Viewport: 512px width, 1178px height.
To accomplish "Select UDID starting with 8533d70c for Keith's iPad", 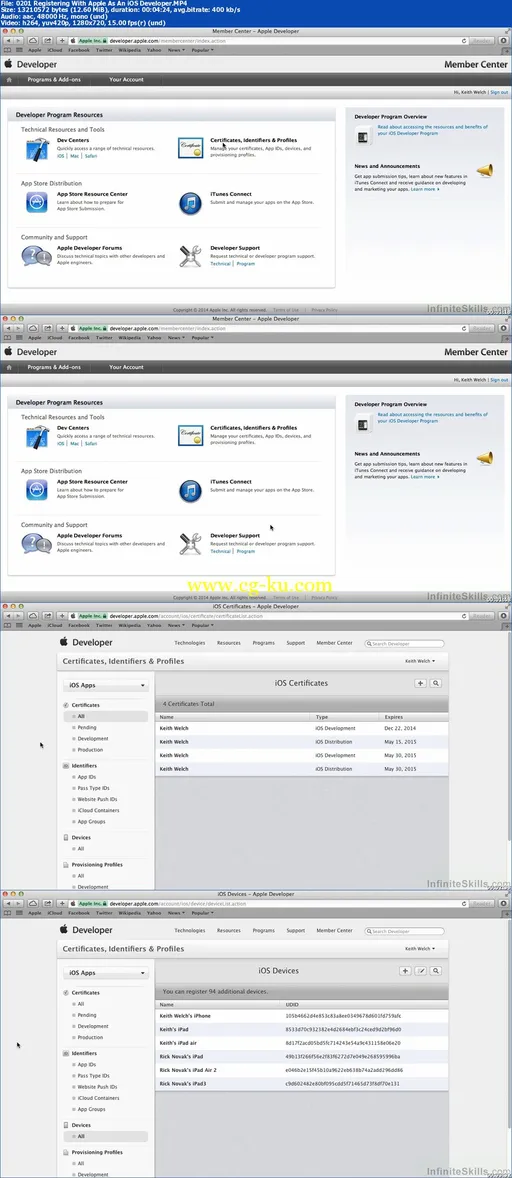I will (343, 1029).
